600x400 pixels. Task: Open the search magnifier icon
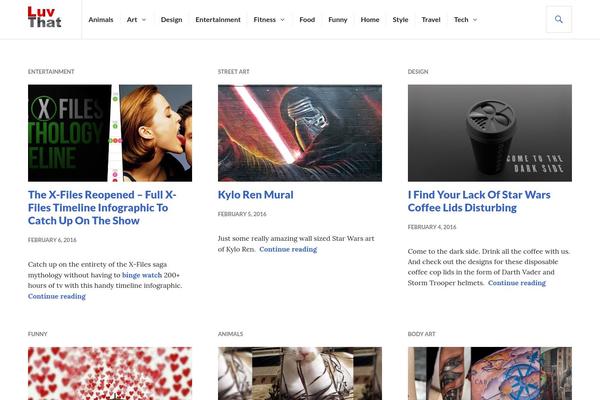point(559,19)
